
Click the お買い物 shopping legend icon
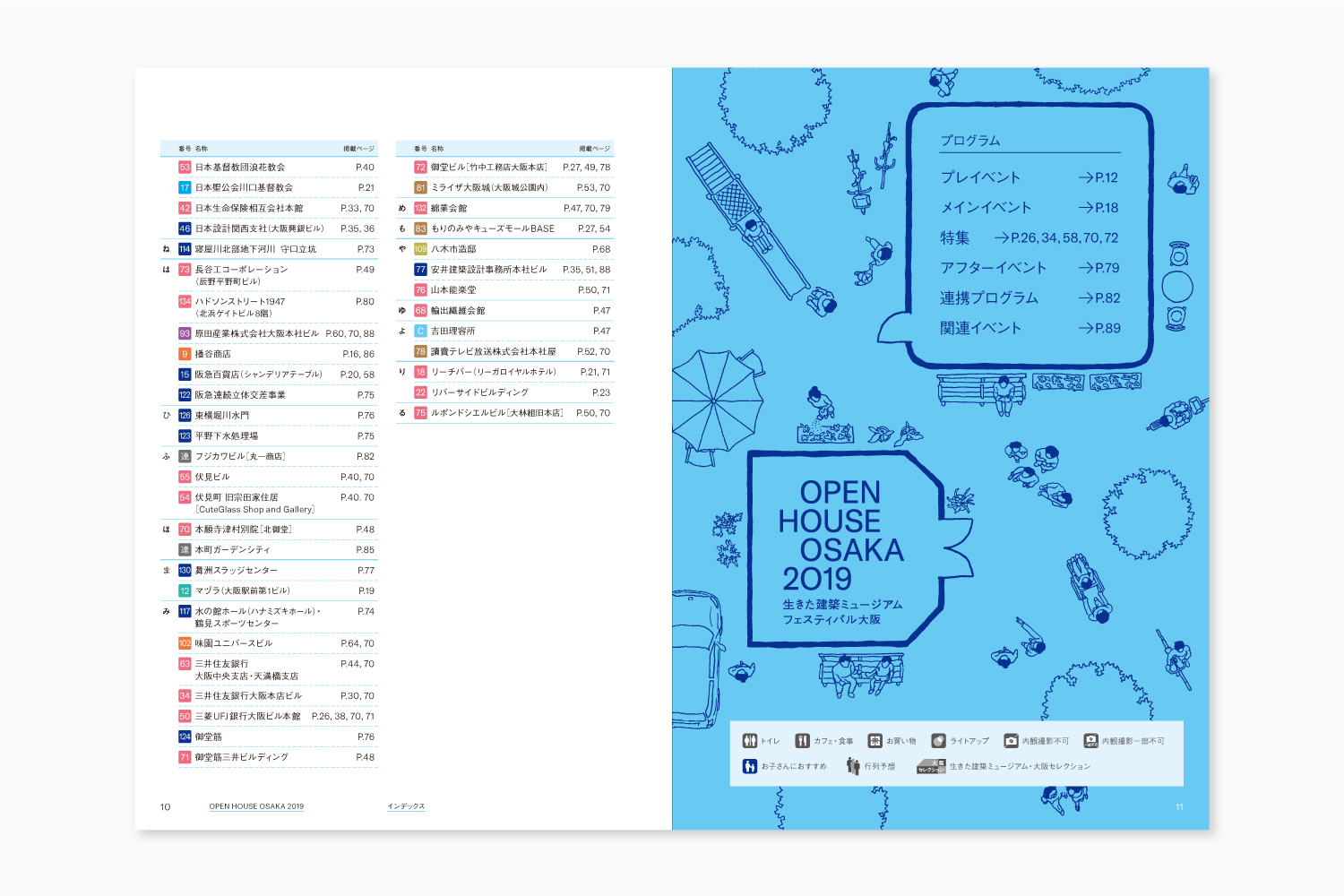874,741
